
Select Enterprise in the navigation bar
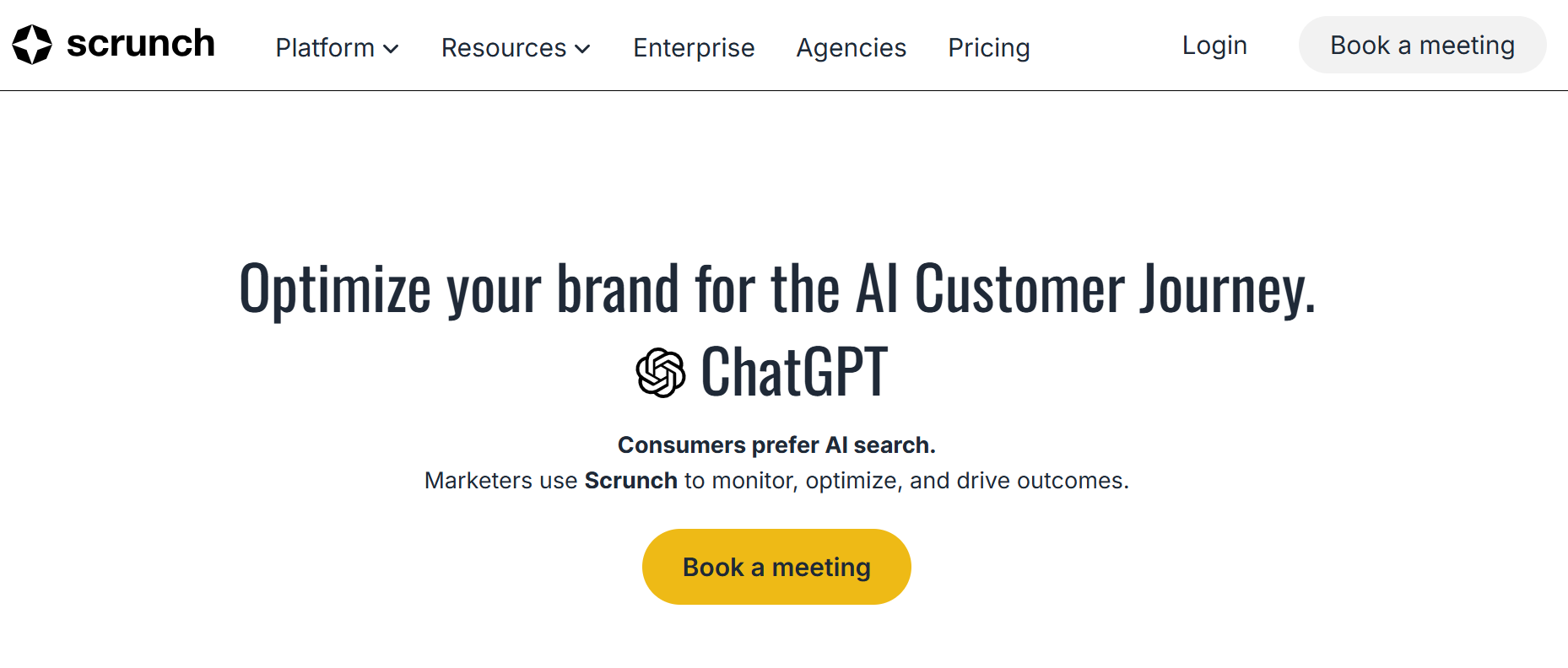click(694, 48)
